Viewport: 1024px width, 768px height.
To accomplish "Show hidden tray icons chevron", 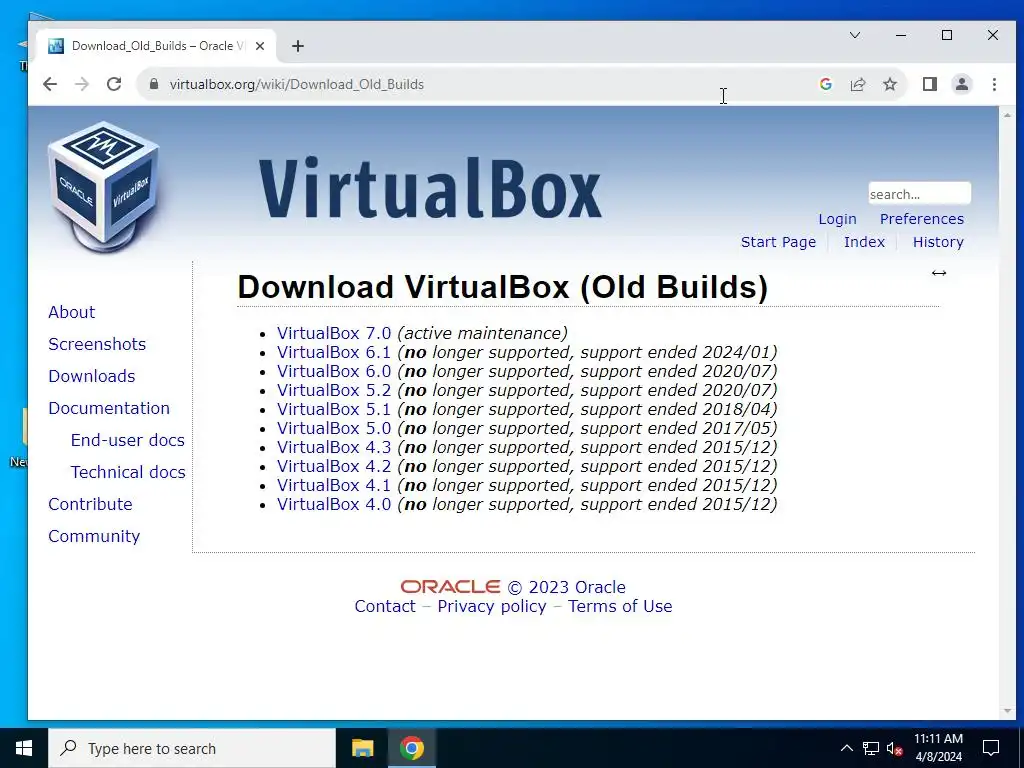I will [846, 748].
